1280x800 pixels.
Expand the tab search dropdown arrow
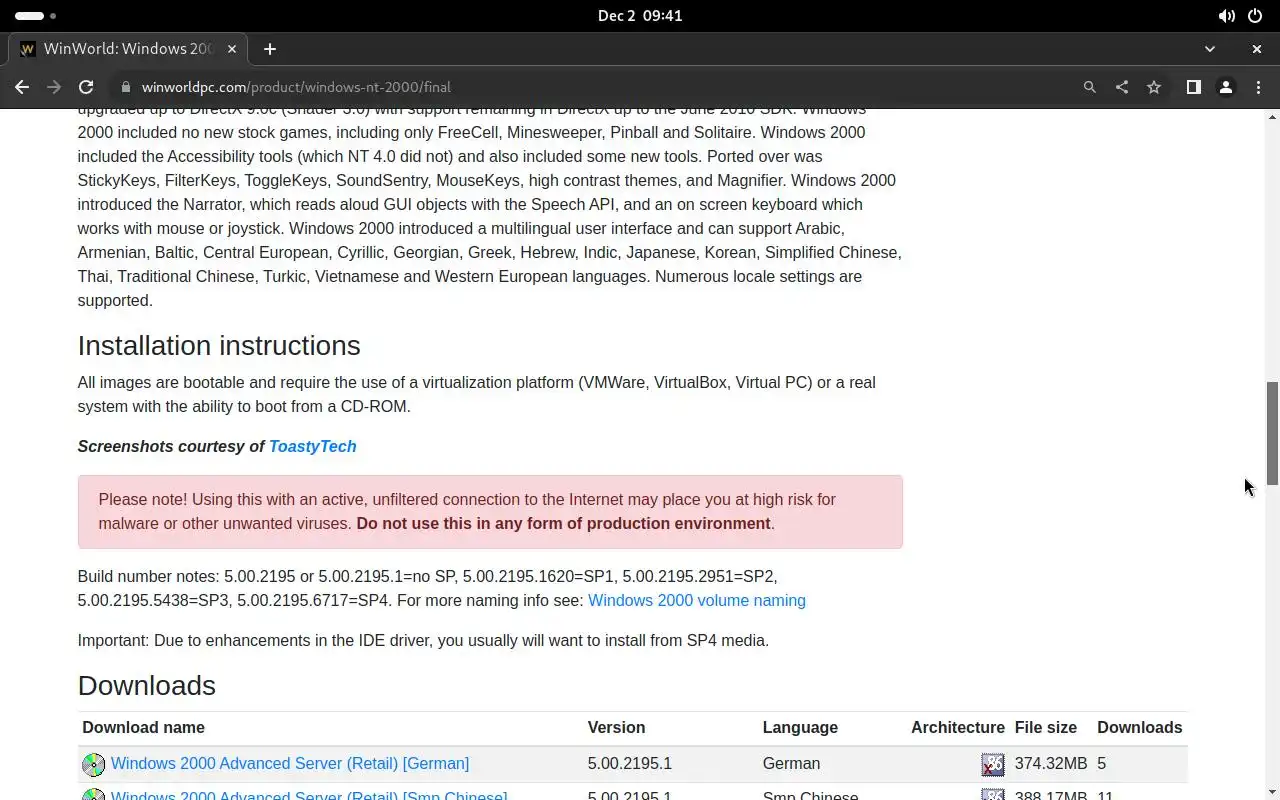point(1210,48)
